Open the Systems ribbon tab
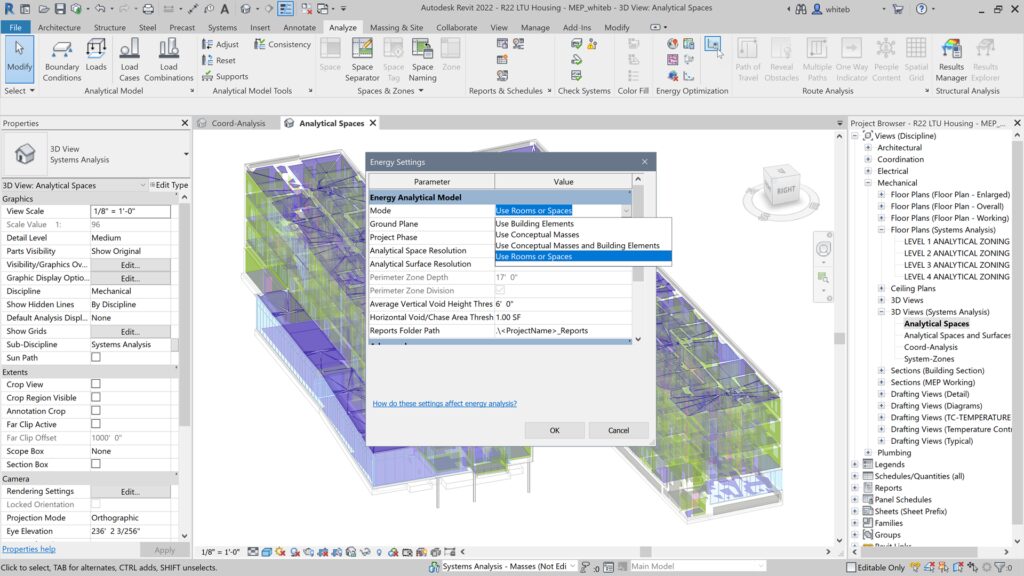 (222, 27)
